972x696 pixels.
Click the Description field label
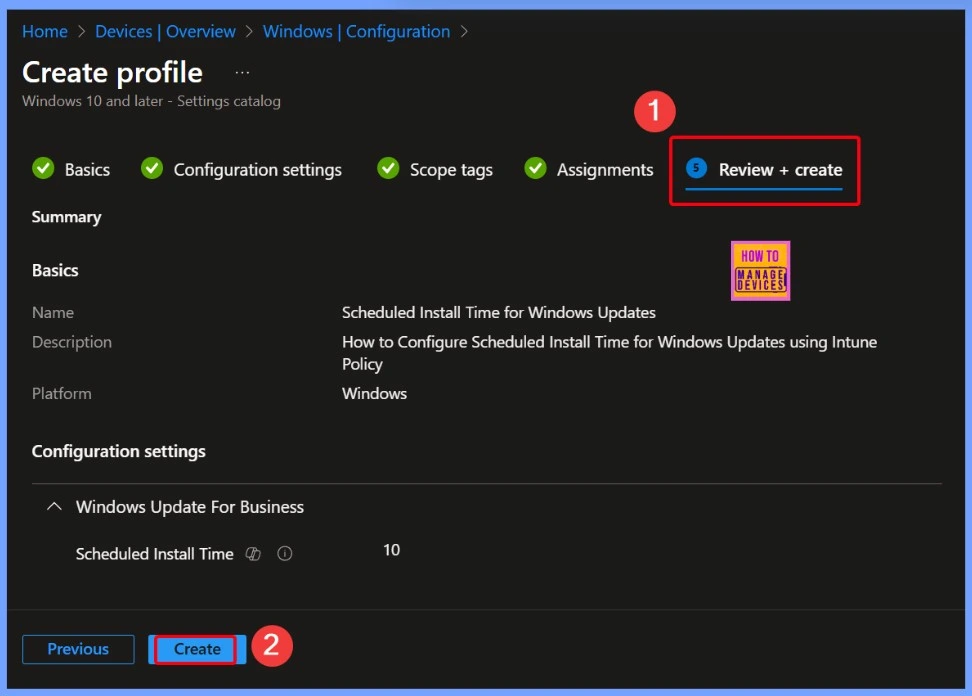coord(72,342)
